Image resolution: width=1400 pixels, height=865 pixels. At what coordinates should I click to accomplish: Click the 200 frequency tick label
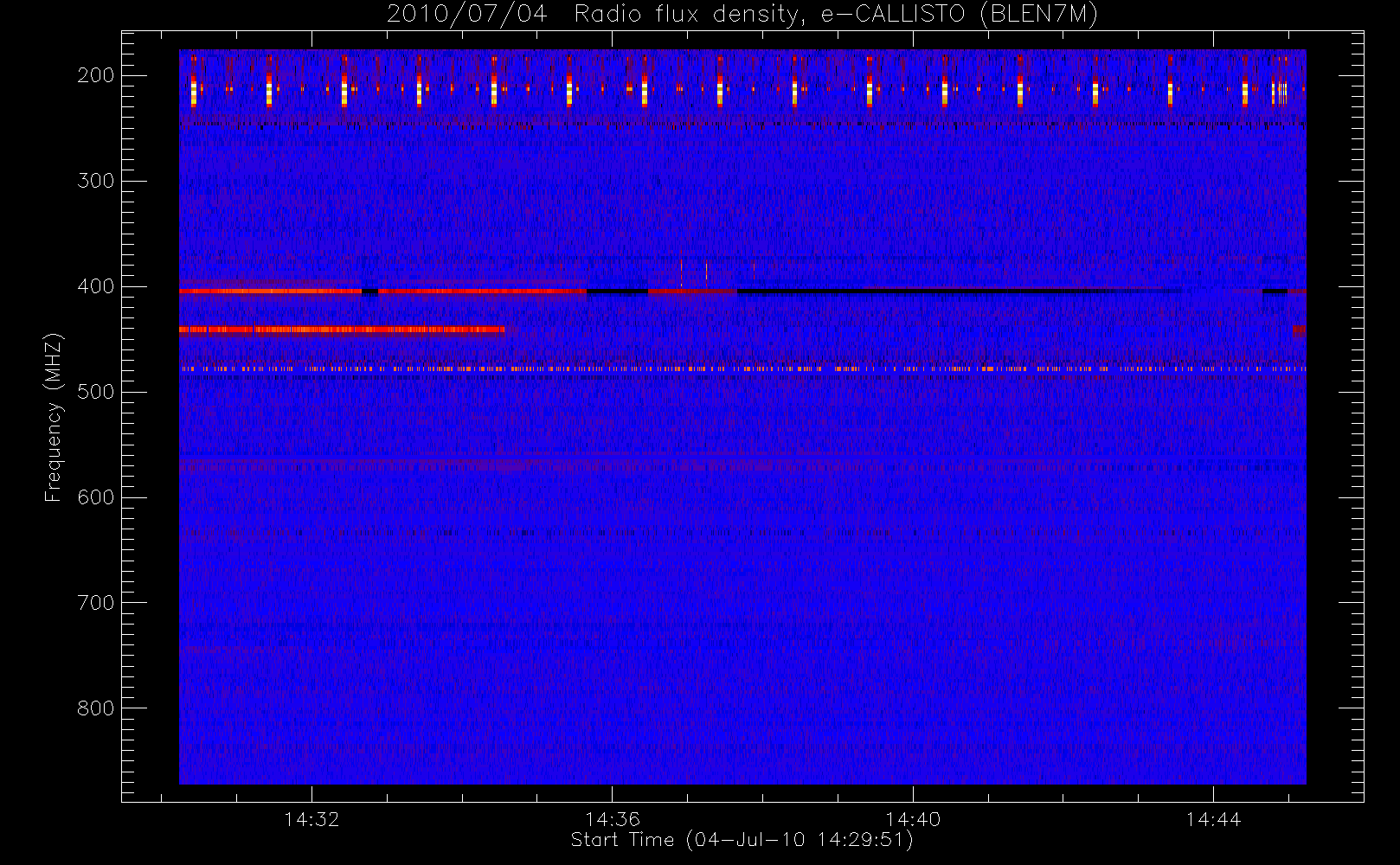click(x=95, y=75)
